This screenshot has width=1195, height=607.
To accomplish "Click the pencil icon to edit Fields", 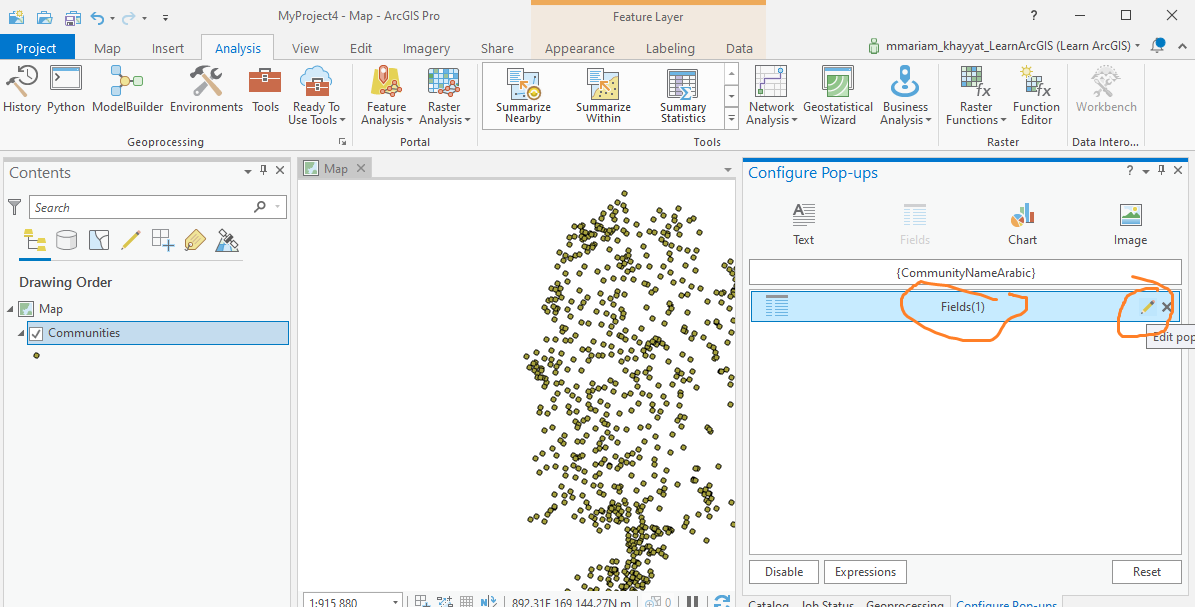I will pos(1146,307).
